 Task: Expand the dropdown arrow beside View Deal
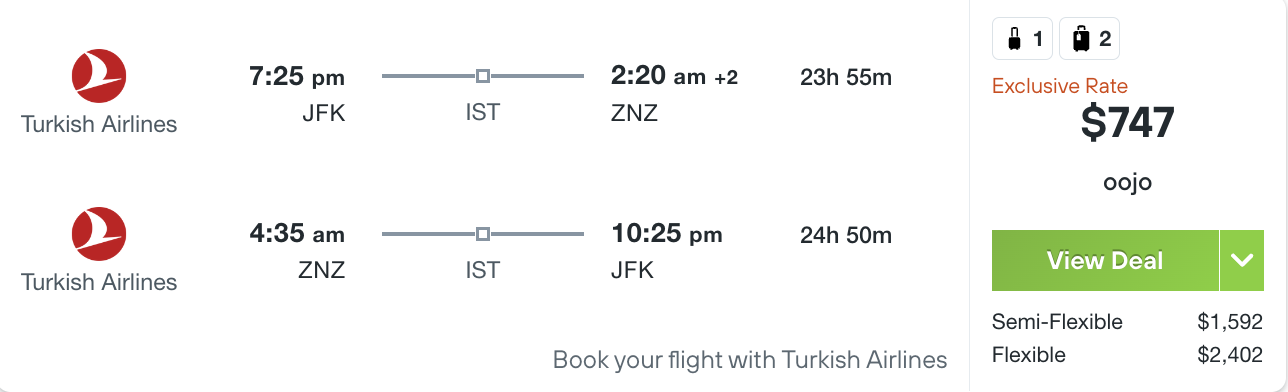tap(1242, 261)
